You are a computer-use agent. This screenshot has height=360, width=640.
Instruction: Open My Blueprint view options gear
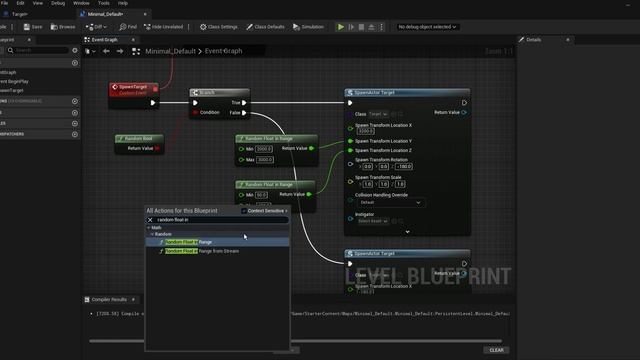75,50
